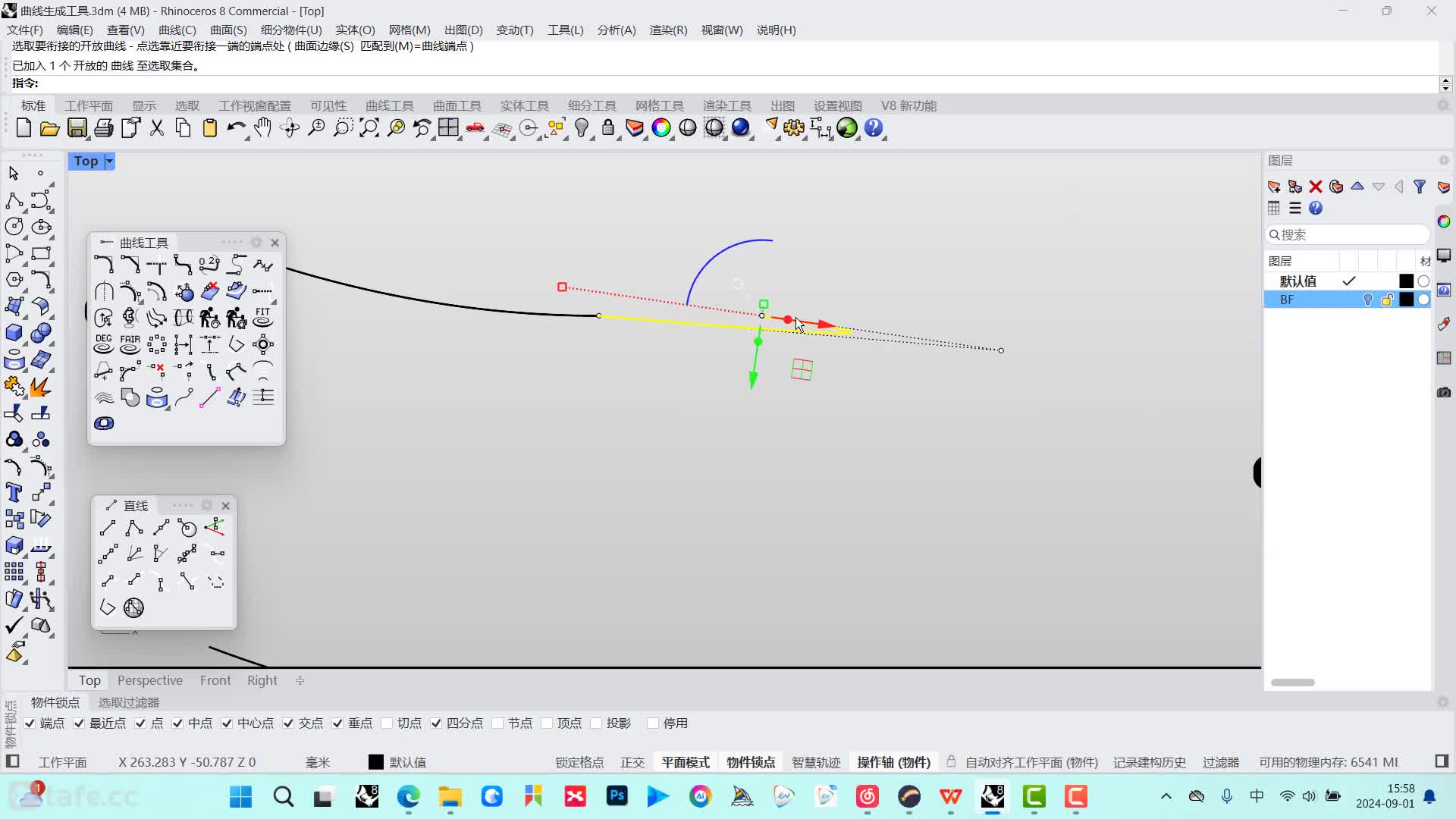This screenshot has width=1456, height=819.
Task: Open 曲线工具 panel gear options
Action: point(256,243)
